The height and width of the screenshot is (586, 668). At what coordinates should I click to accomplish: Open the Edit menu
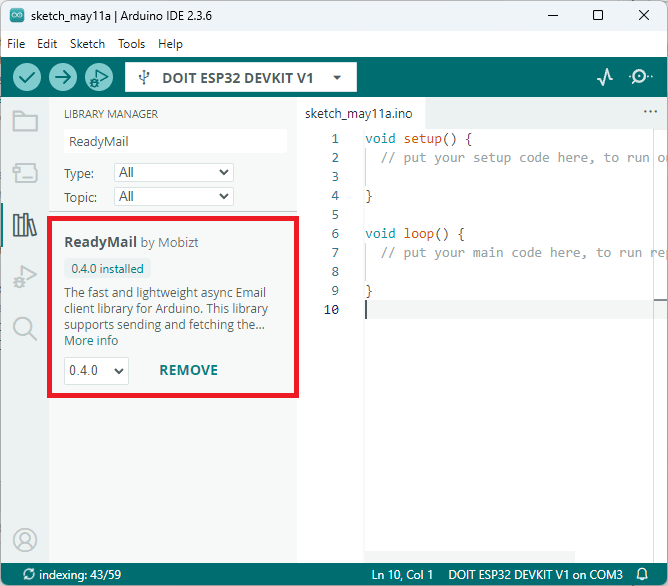(47, 44)
